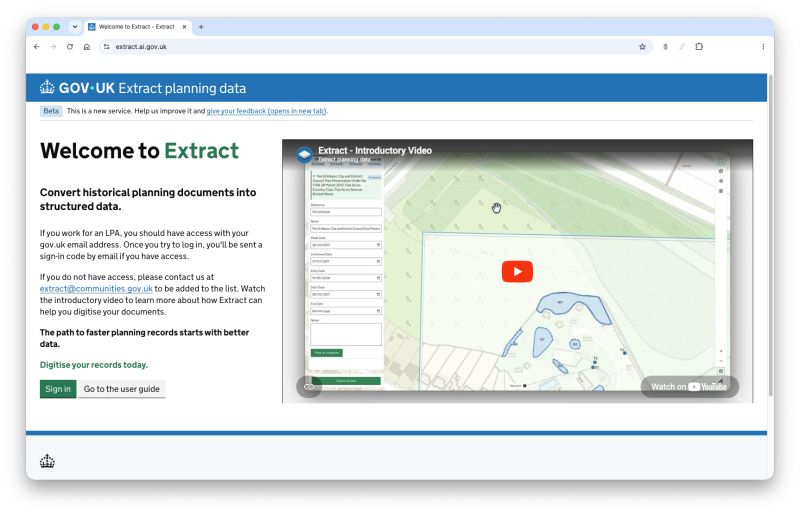View site information icon in address bar
800x514 pixels.
[x=106, y=46]
